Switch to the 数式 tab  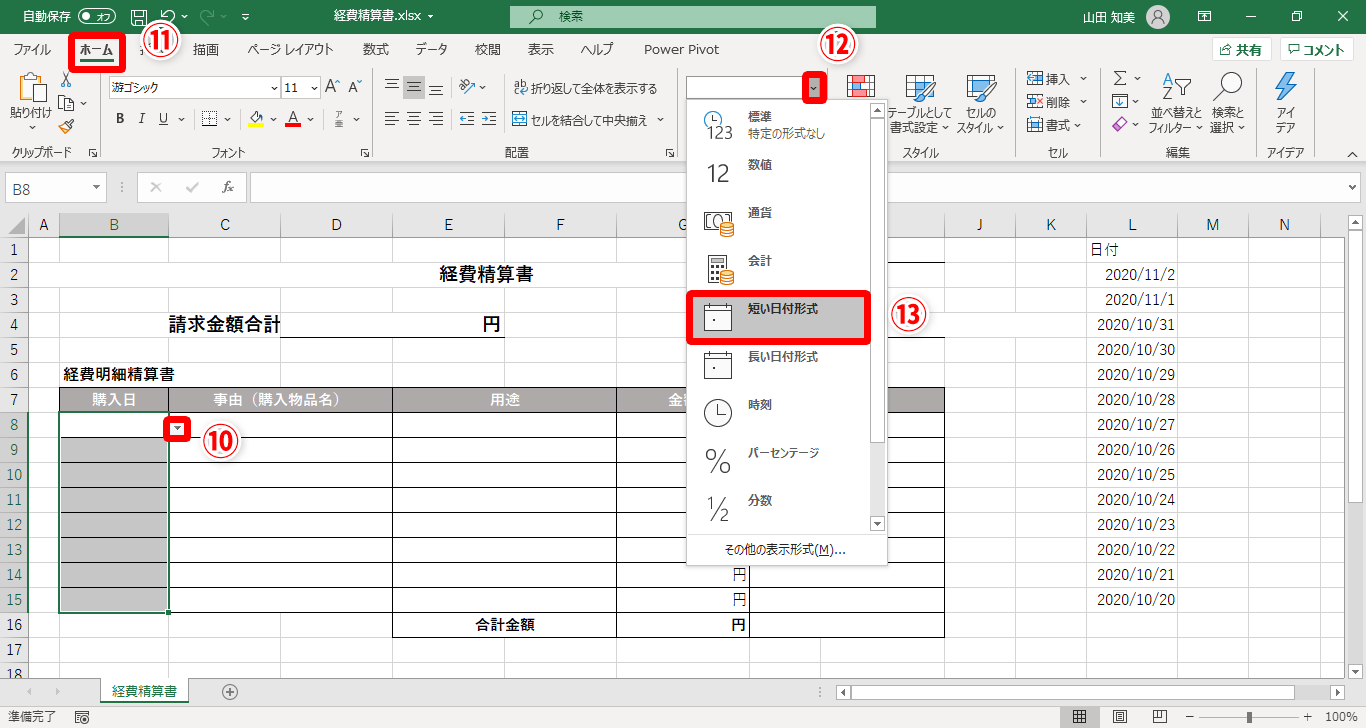click(x=376, y=49)
